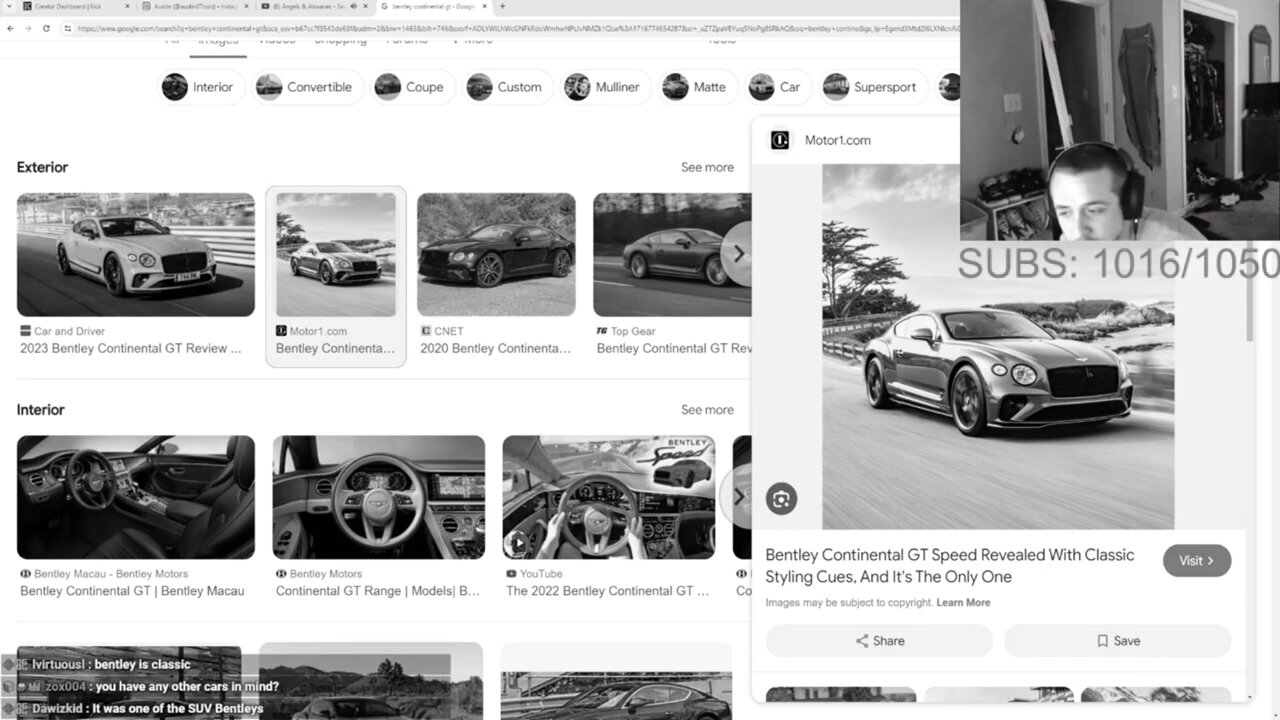
Task: Save the previewed image
Action: tap(1117, 641)
